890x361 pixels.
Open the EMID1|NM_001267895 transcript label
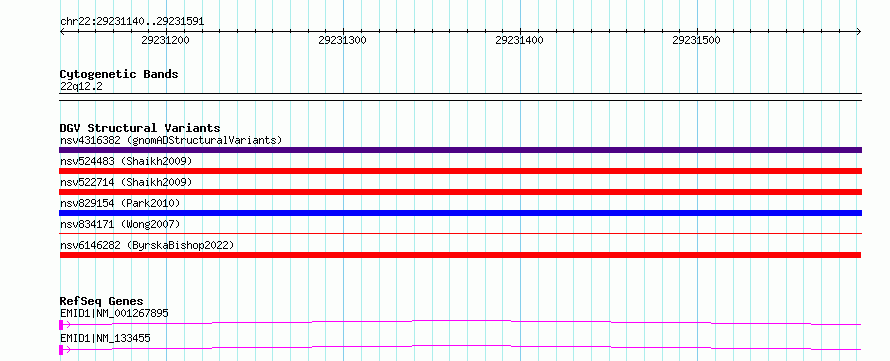coord(114,313)
